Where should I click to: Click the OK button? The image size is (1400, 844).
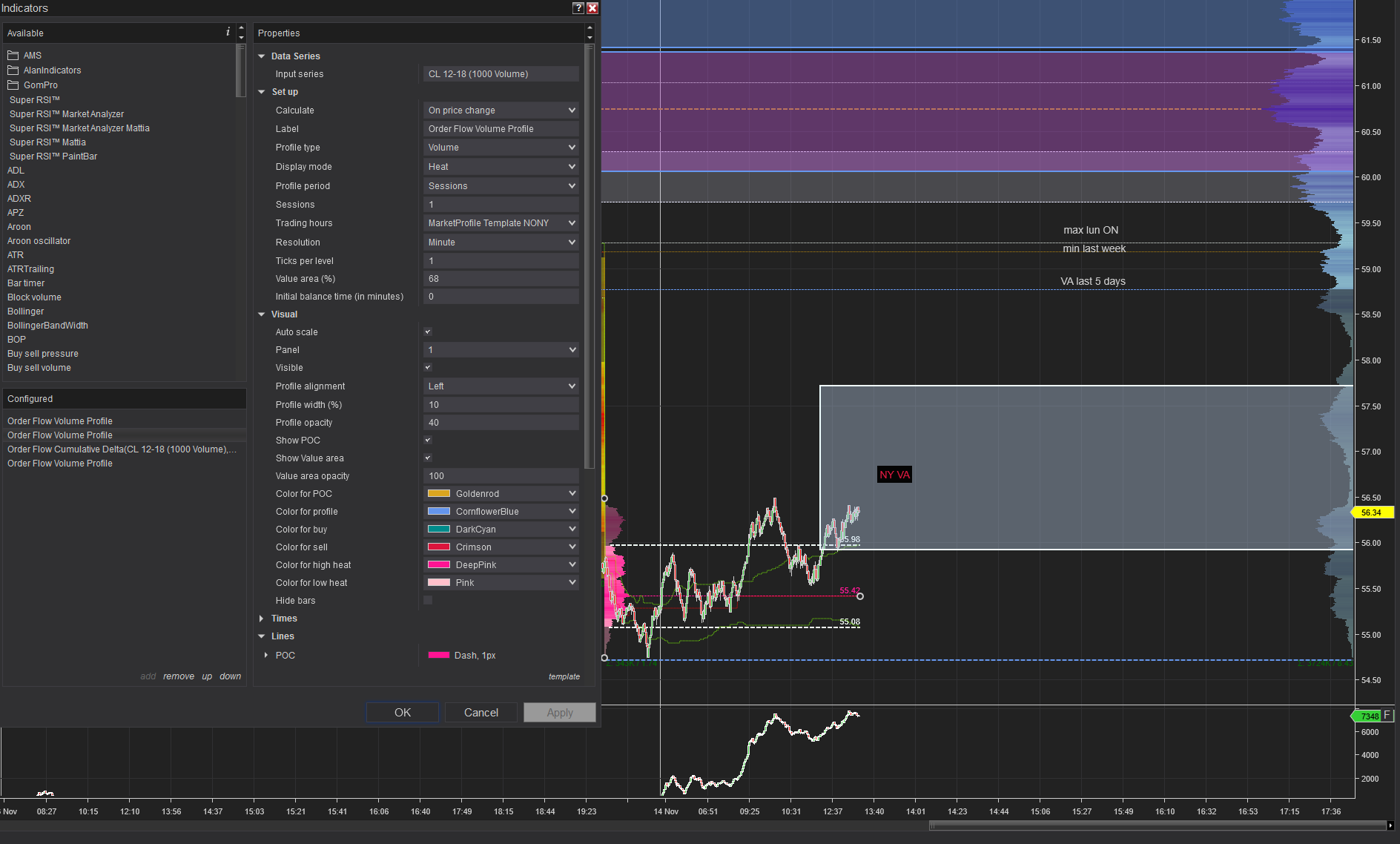click(x=403, y=713)
